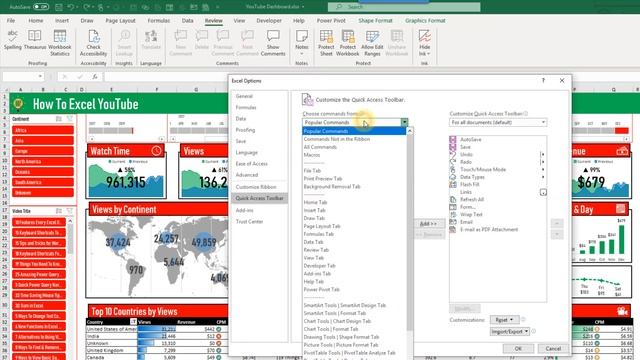Click the Search box in title bar

pos(404,7)
